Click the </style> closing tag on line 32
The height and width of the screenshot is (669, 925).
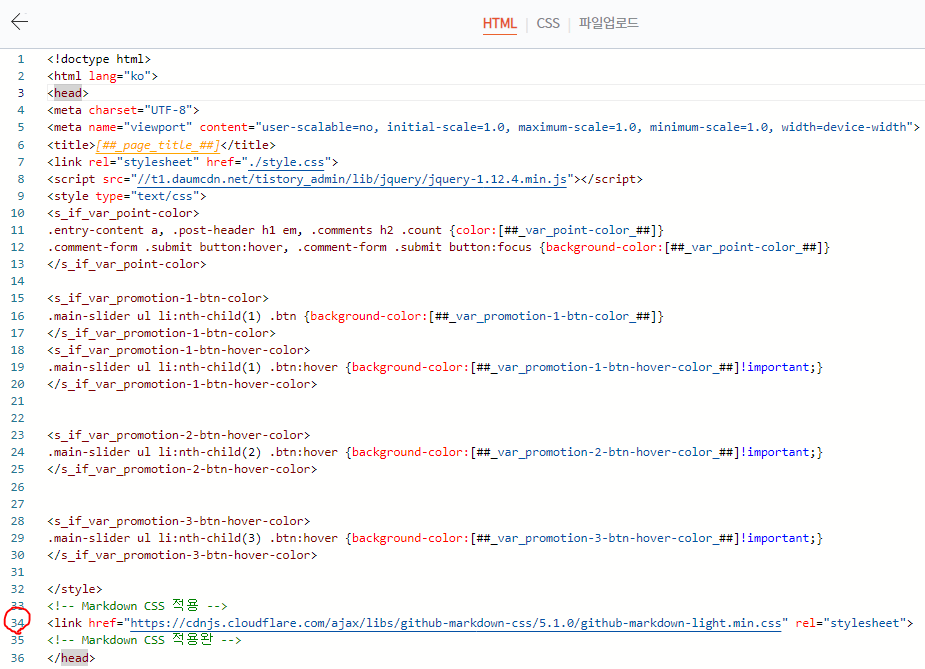tap(75, 590)
